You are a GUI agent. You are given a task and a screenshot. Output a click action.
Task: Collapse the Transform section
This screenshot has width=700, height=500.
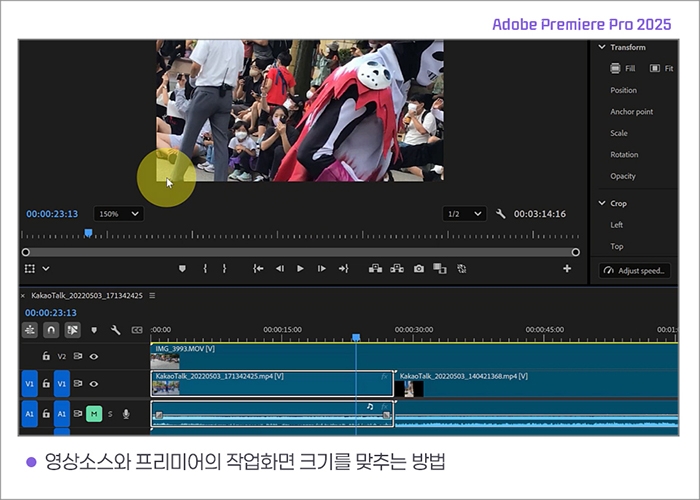tap(602, 47)
